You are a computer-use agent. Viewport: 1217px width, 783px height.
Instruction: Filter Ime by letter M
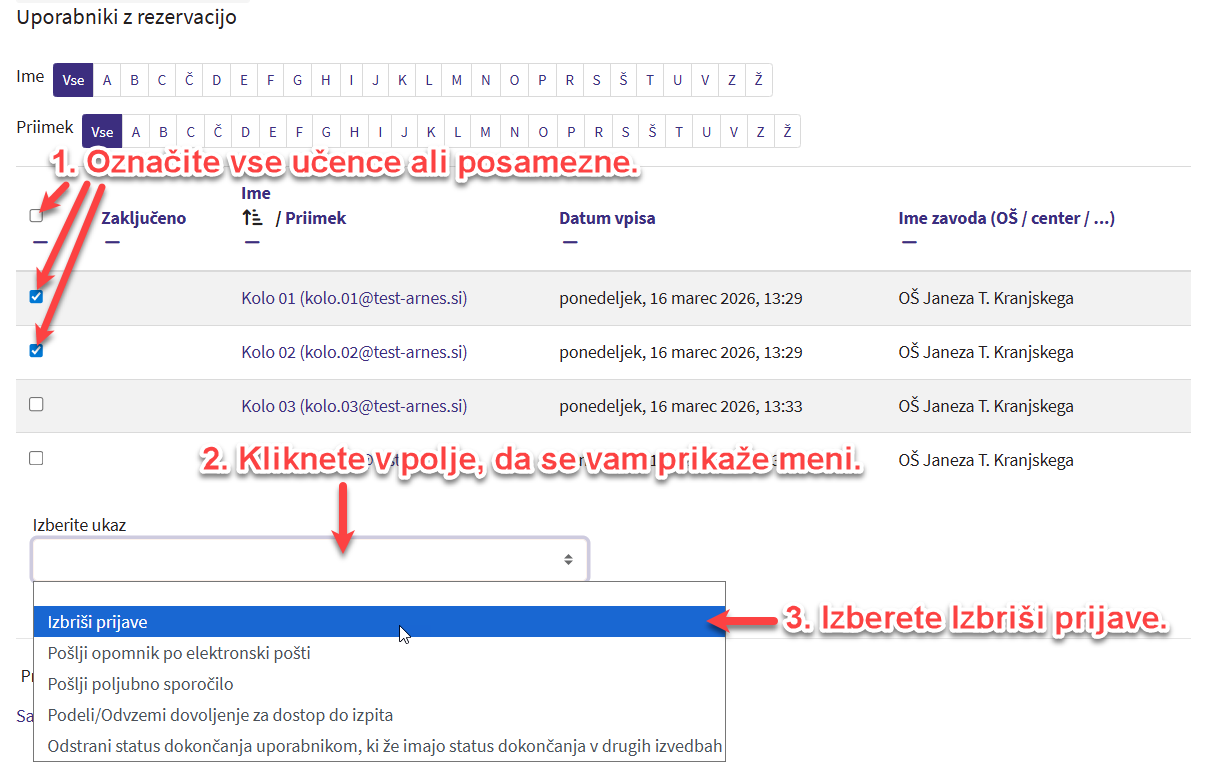point(457,81)
